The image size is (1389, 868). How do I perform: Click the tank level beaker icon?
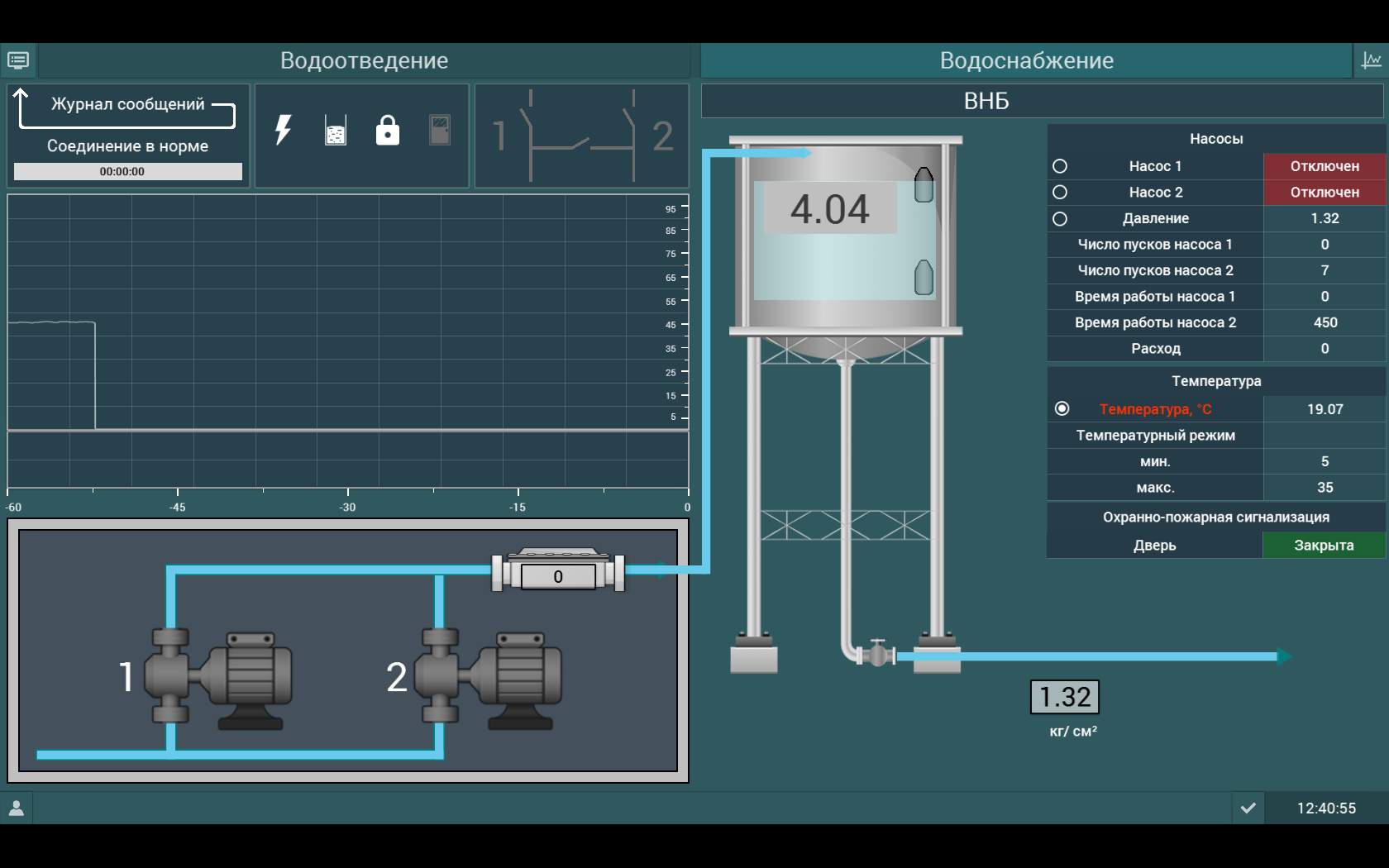click(336, 131)
